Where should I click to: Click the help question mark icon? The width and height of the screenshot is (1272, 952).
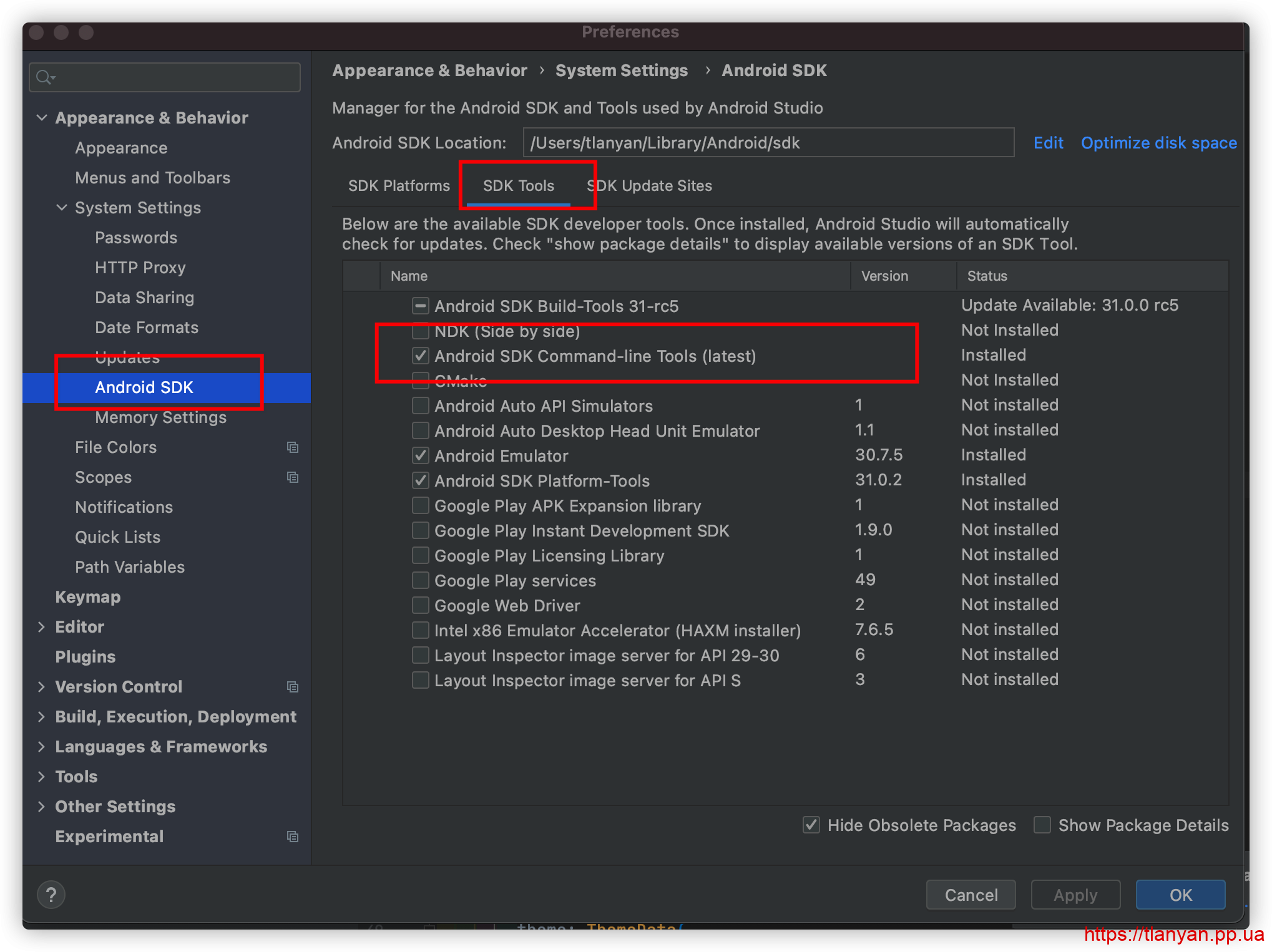pyautogui.click(x=51, y=895)
